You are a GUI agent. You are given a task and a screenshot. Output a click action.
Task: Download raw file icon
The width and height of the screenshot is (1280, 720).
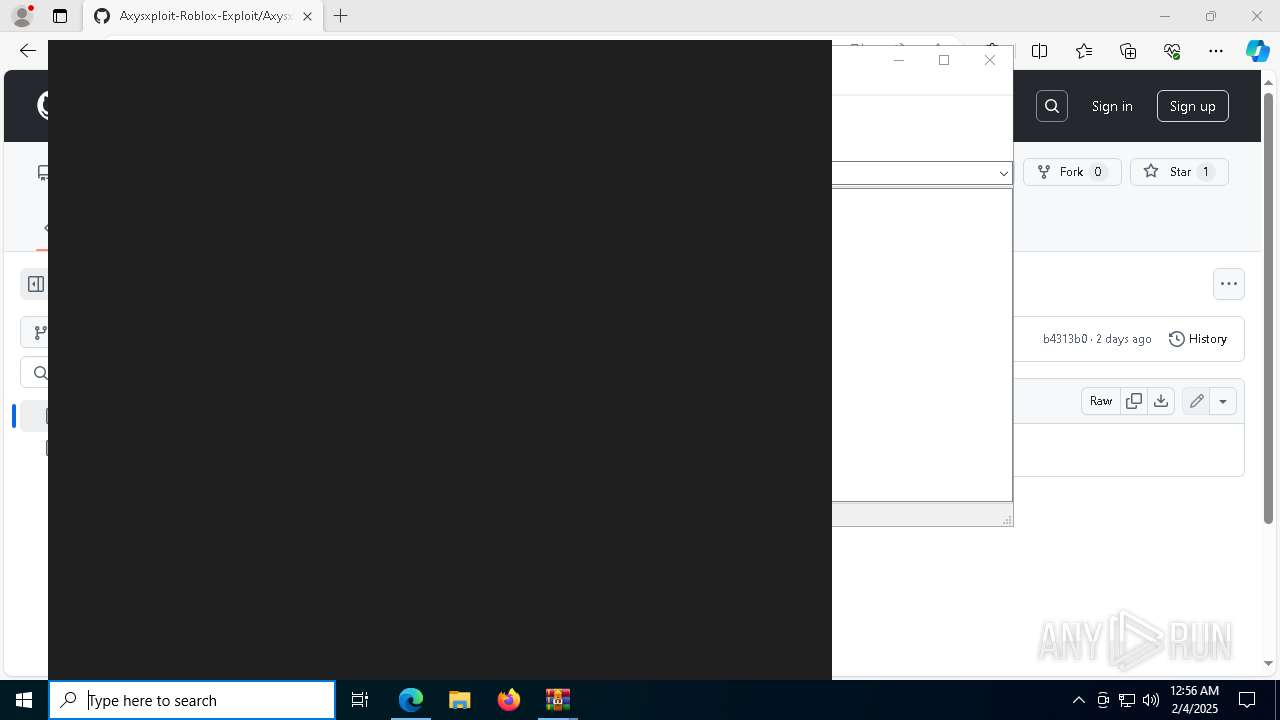pyautogui.click(x=1160, y=401)
